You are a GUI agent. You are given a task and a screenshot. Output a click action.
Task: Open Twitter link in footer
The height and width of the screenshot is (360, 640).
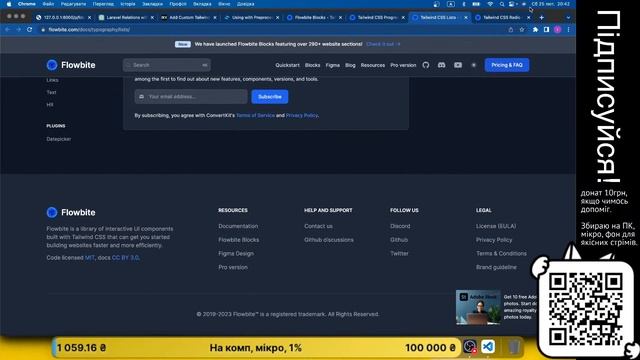pyautogui.click(x=399, y=253)
